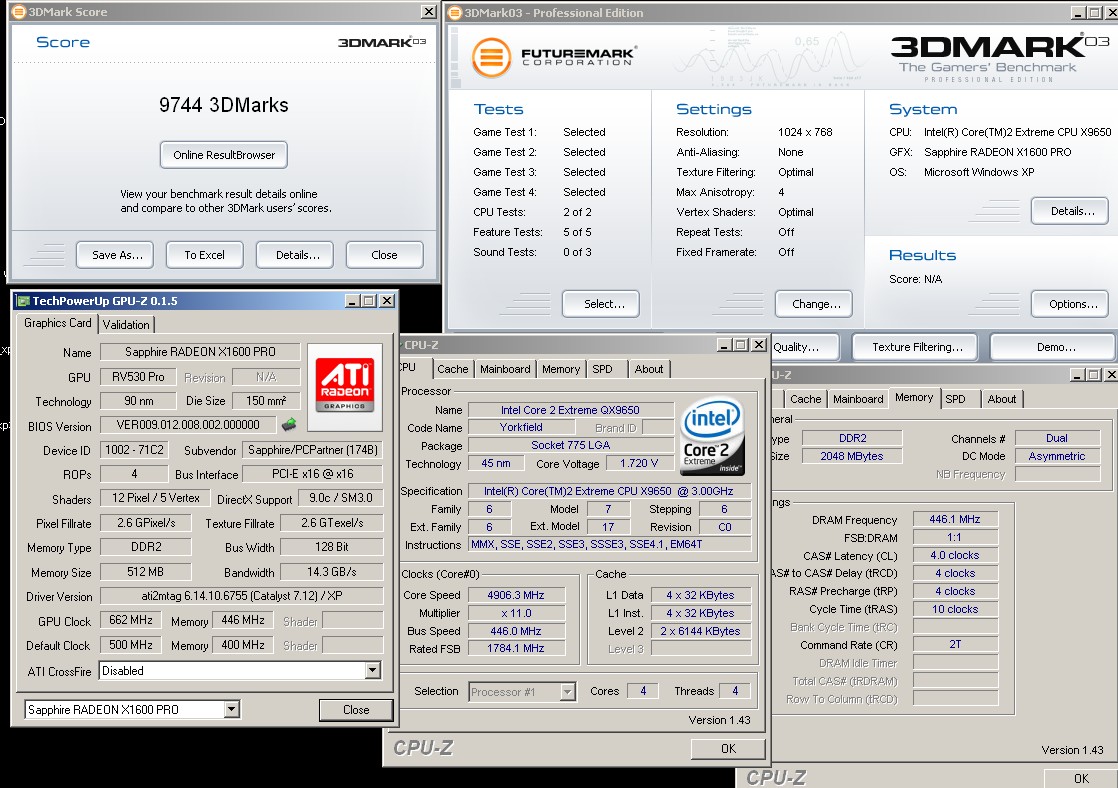Click the Bus Speed 446.0 MHz value
The width and height of the screenshot is (1118, 788).
(x=516, y=631)
